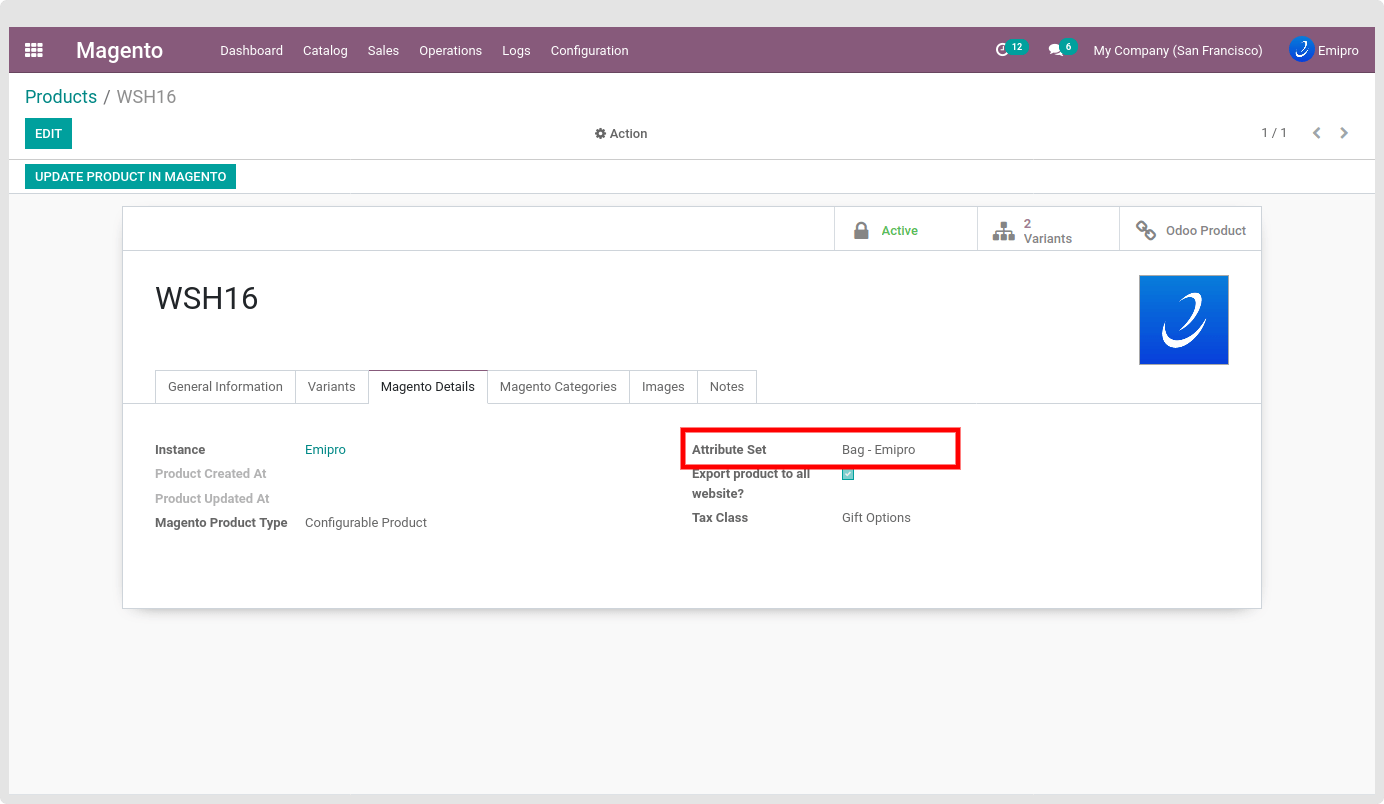Switch to the Notes tab
This screenshot has height=804, width=1384.
pyautogui.click(x=727, y=387)
